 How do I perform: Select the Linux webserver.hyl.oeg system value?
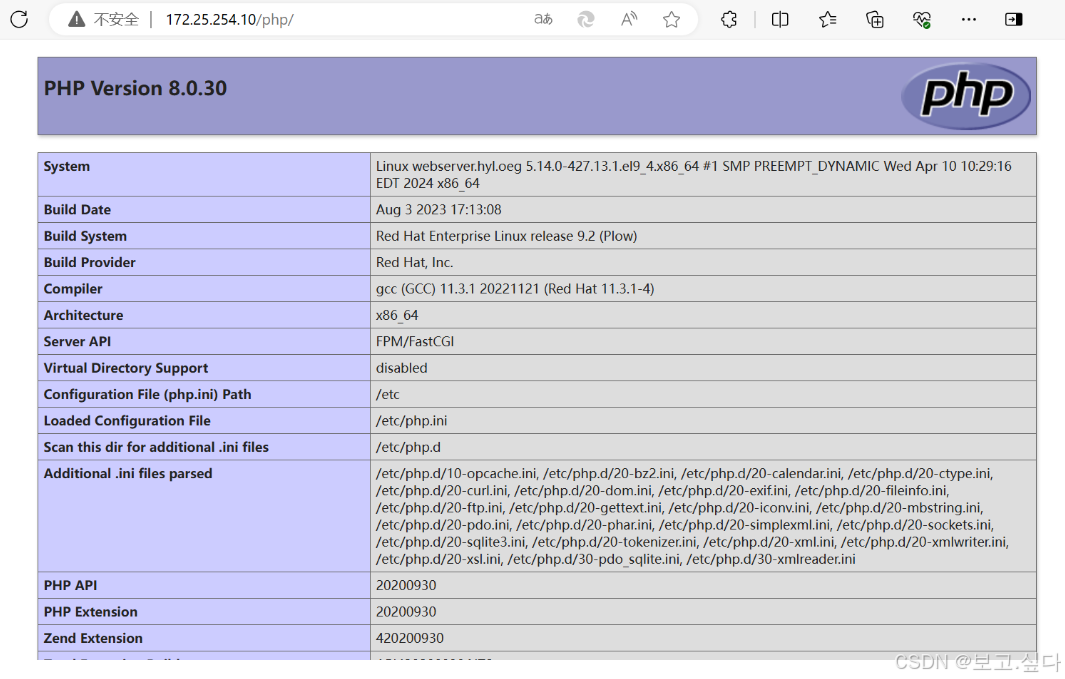coord(693,175)
